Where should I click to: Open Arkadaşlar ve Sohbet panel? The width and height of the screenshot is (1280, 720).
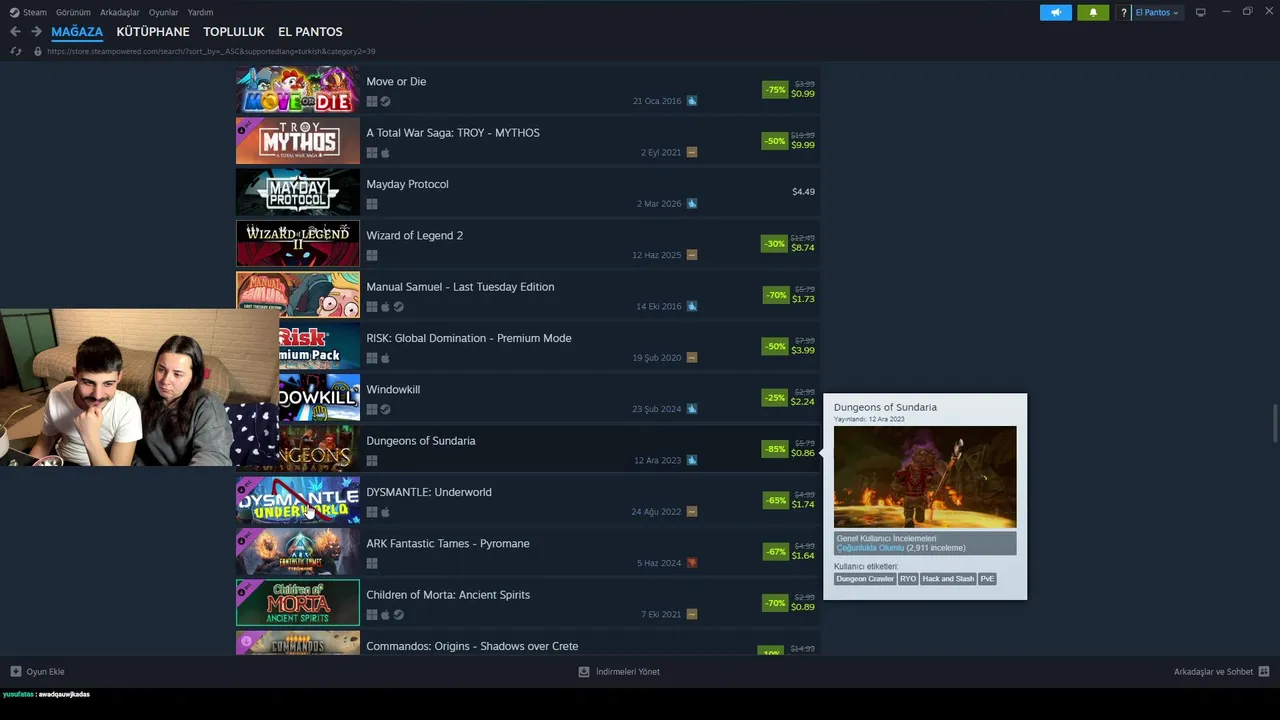[x=1213, y=672]
